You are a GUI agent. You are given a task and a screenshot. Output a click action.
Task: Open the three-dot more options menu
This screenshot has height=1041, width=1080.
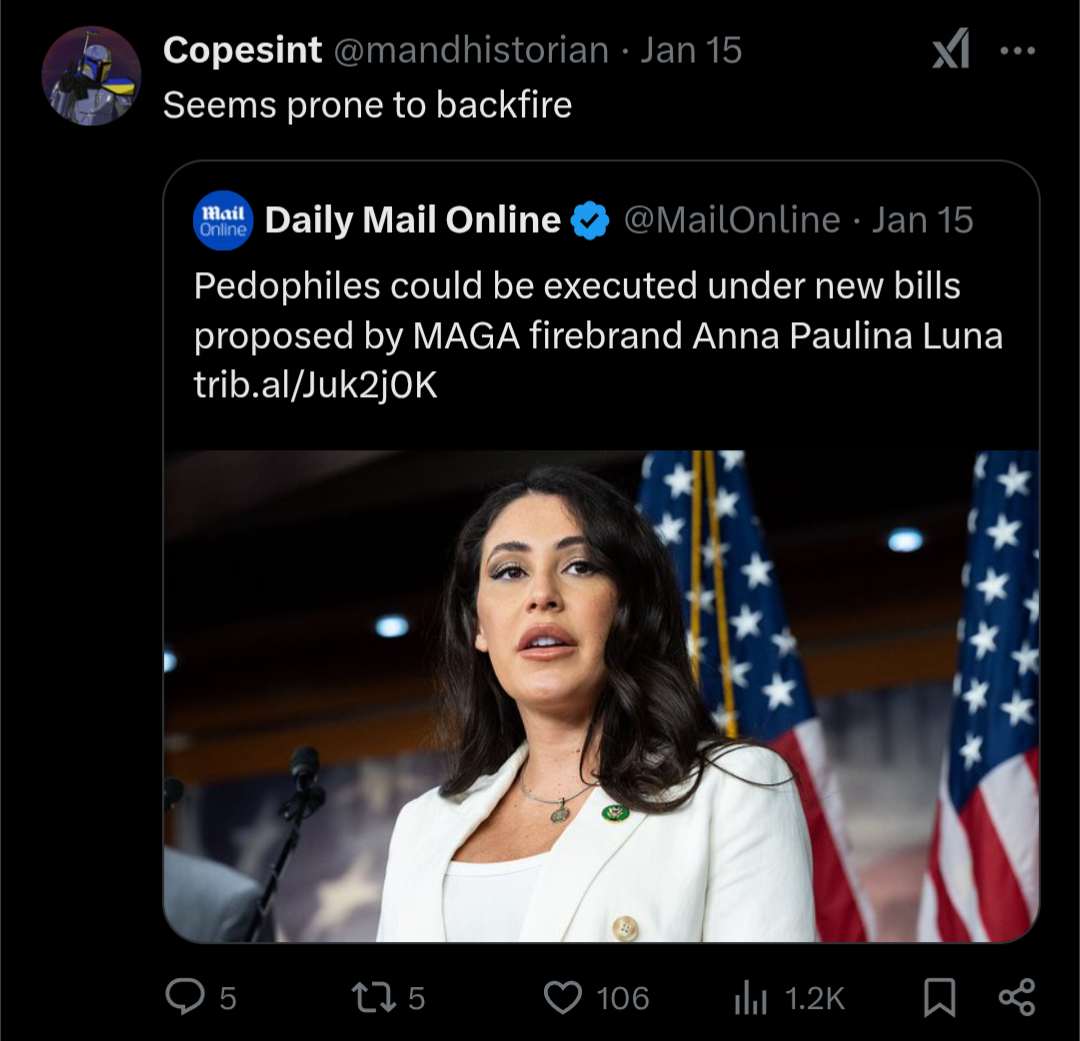click(x=1017, y=50)
